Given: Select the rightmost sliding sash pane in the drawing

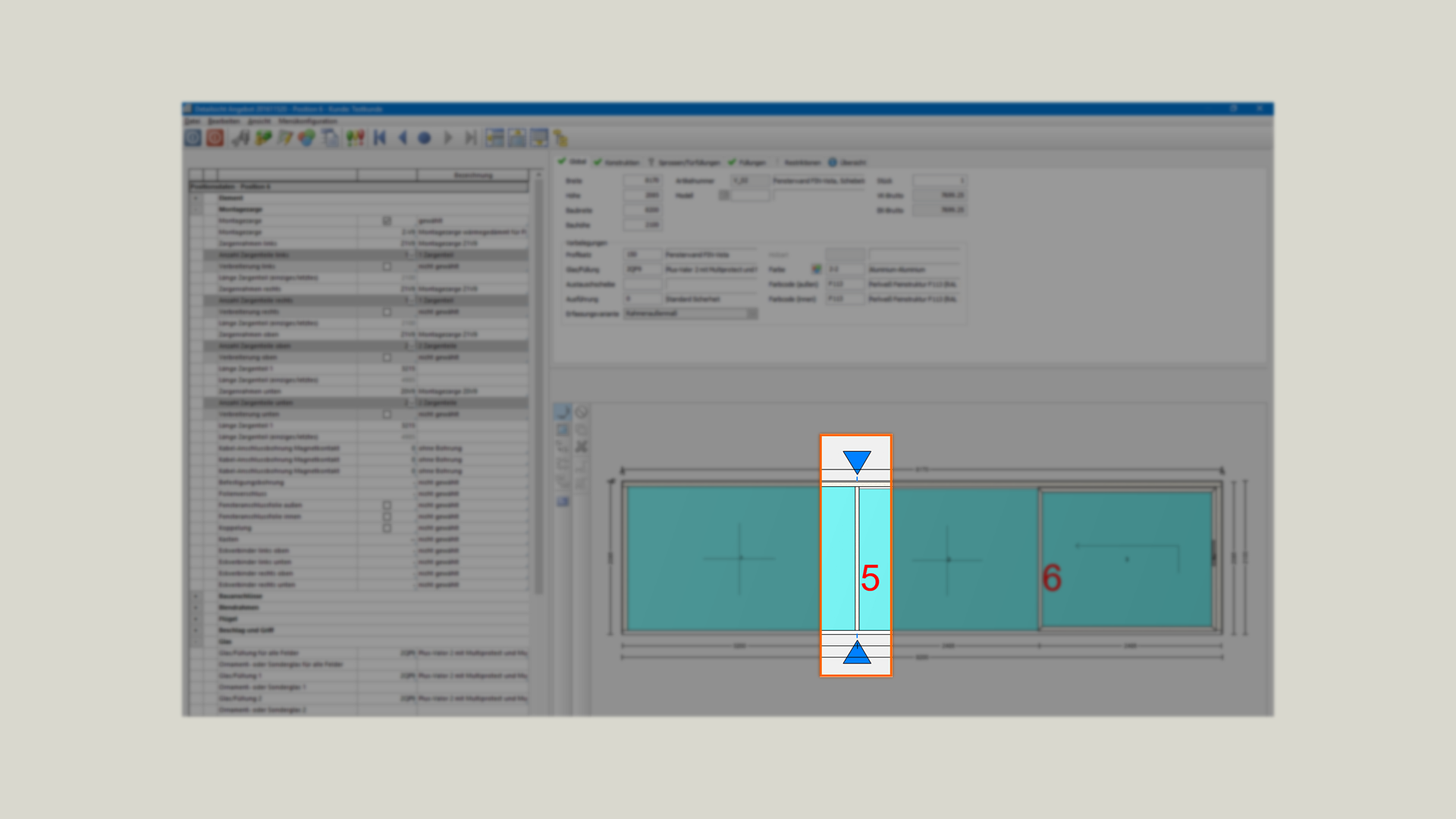Looking at the screenshot, I should (1127, 560).
